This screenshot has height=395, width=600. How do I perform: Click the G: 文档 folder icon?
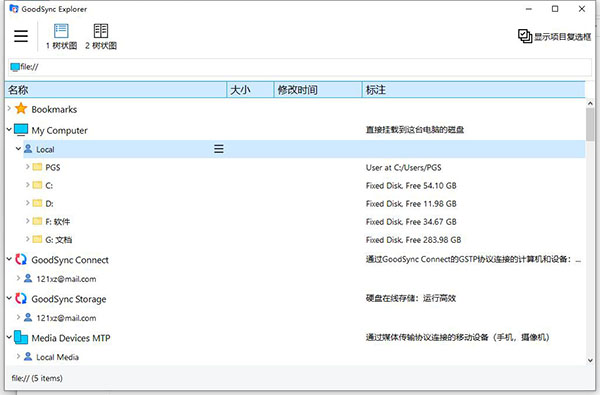tap(37, 240)
